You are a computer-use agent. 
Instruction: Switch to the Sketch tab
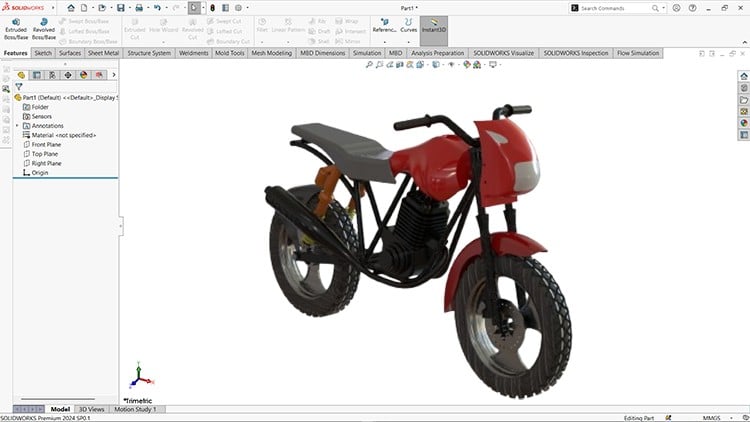click(43, 53)
